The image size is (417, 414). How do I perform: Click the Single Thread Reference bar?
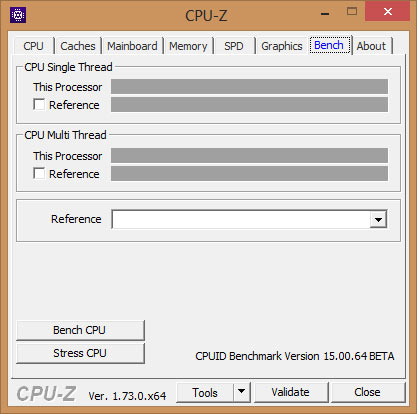pyautogui.click(x=249, y=105)
